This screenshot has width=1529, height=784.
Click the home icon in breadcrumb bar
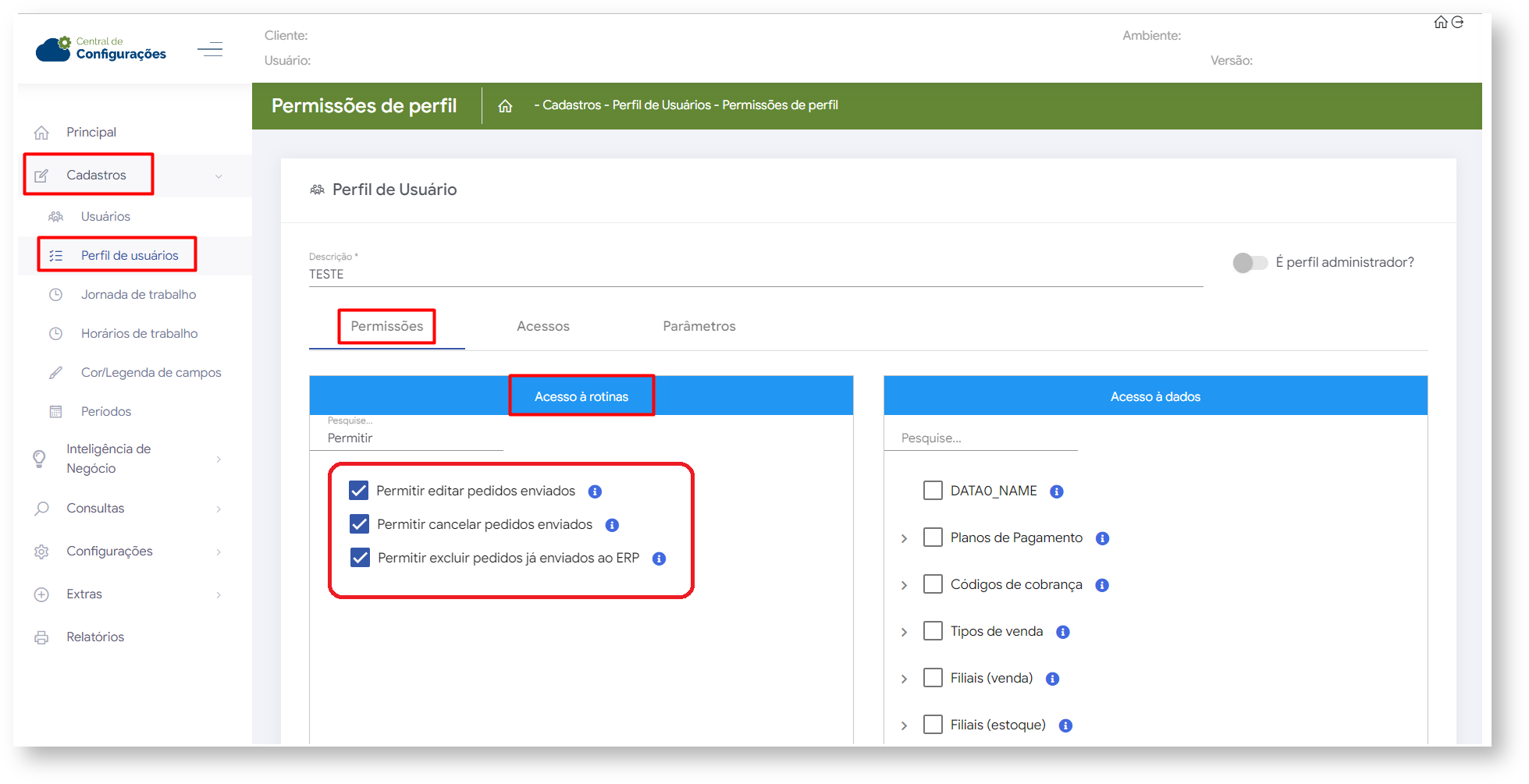505,106
